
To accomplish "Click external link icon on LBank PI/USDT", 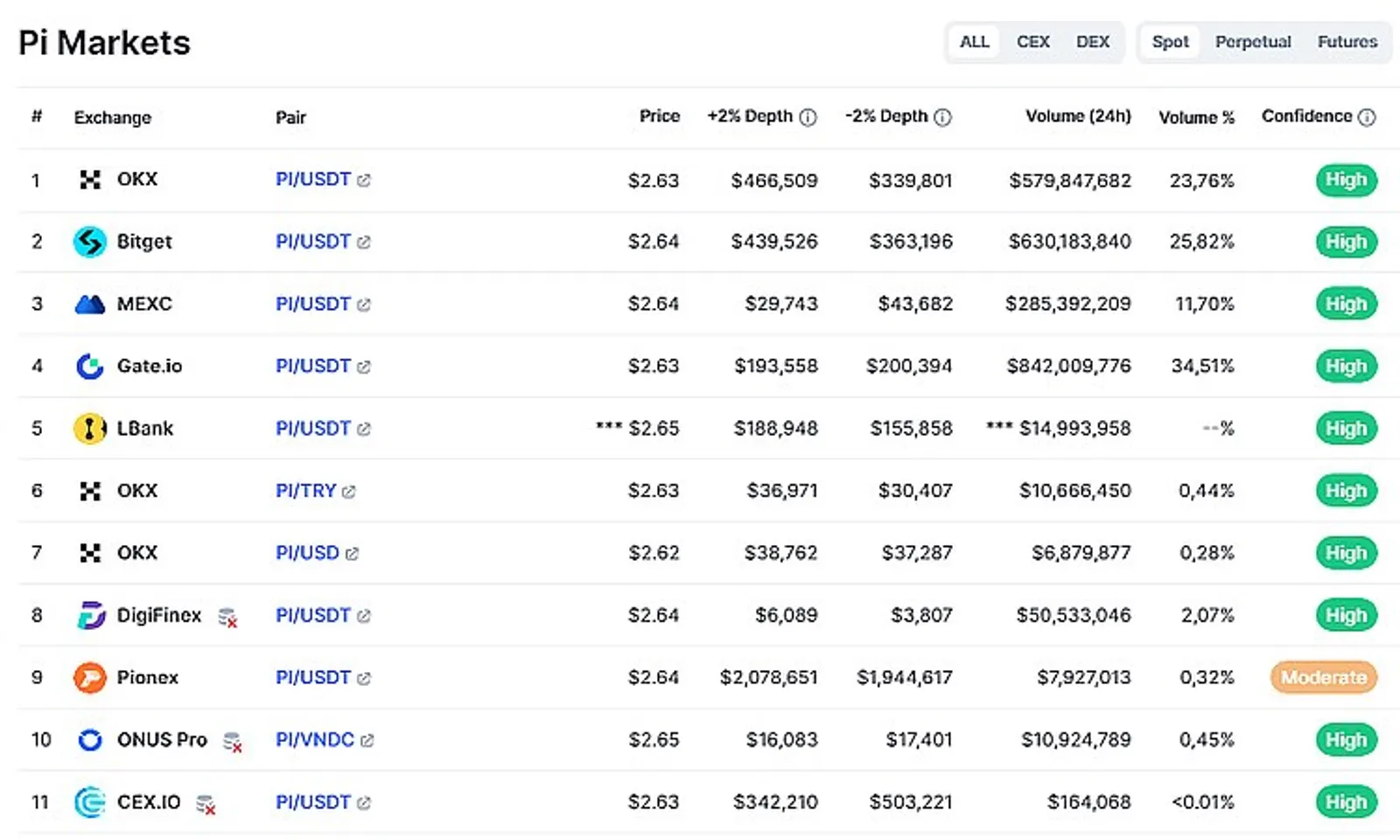I will [x=364, y=429].
